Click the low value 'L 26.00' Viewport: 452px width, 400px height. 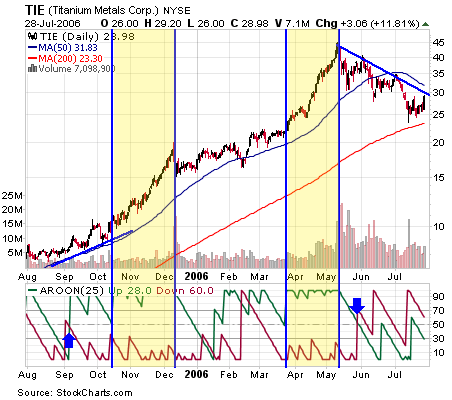(x=206, y=24)
